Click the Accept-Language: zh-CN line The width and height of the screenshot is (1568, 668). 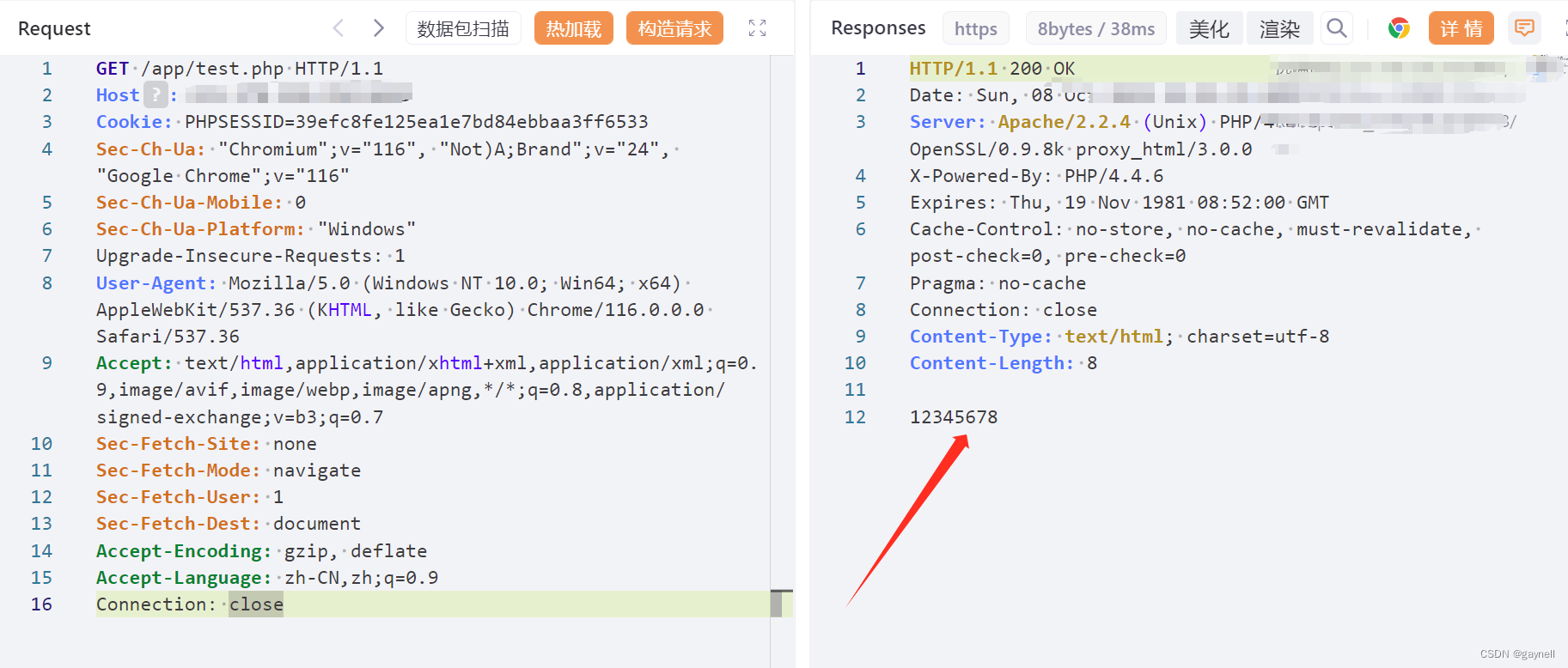pyautogui.click(x=267, y=577)
